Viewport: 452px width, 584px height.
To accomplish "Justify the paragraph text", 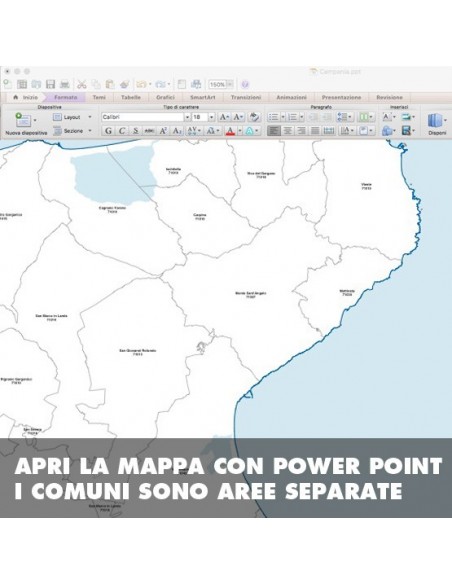I will 315,131.
